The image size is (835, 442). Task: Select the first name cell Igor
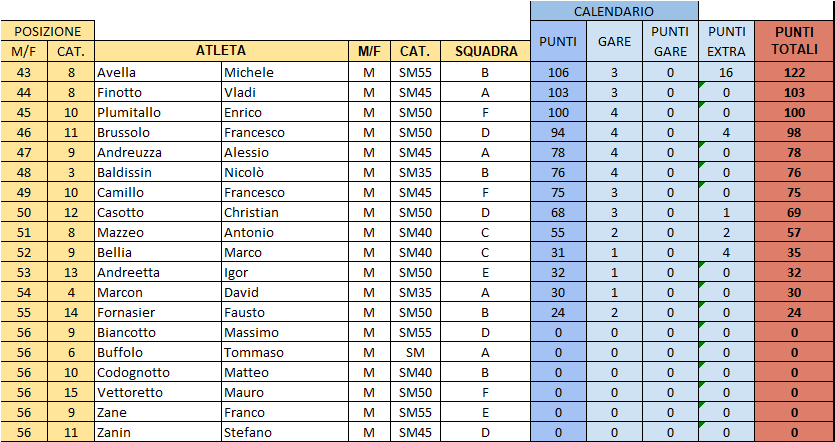click(284, 272)
